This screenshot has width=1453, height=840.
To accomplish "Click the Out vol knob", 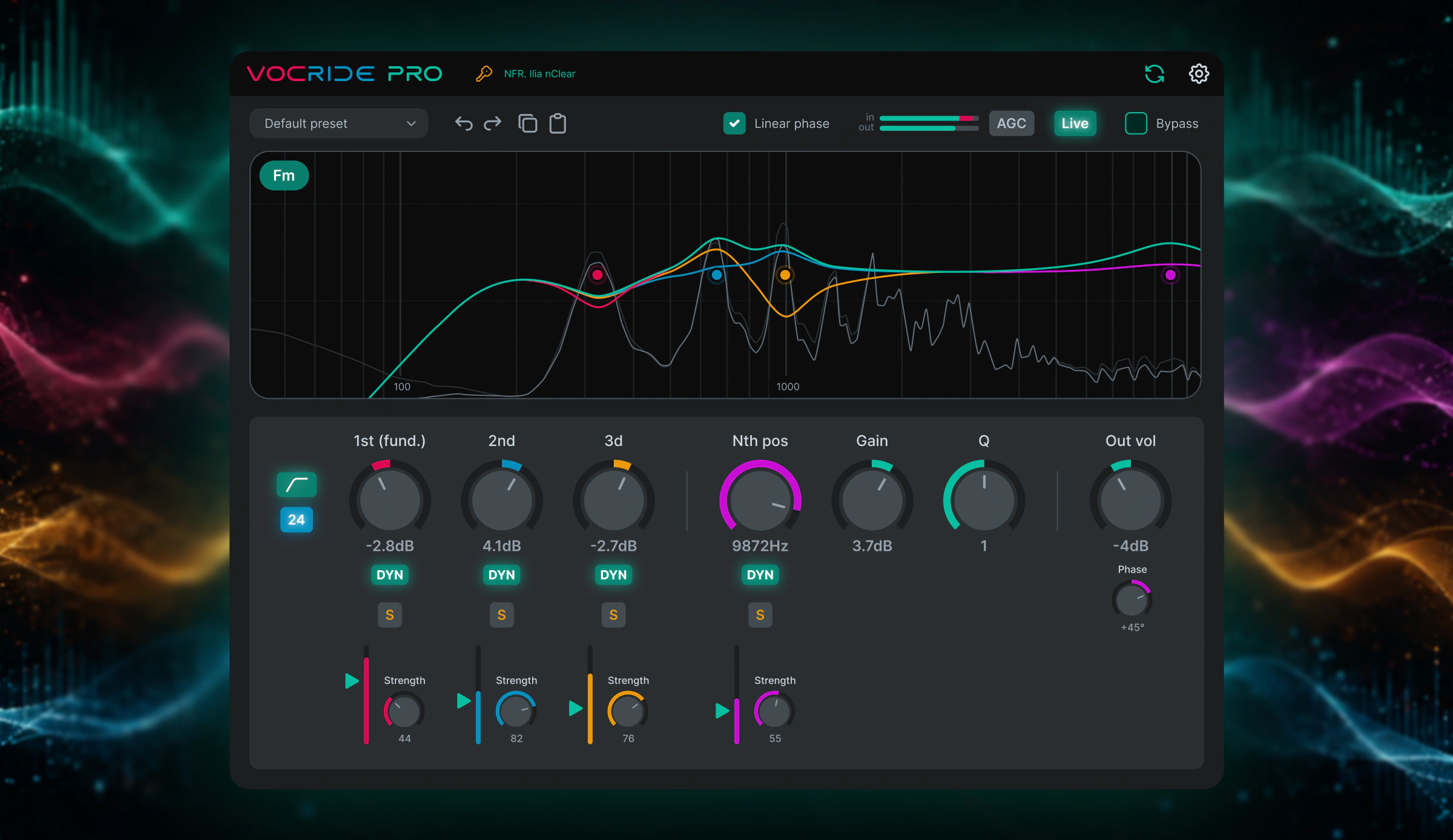I will [1130, 500].
